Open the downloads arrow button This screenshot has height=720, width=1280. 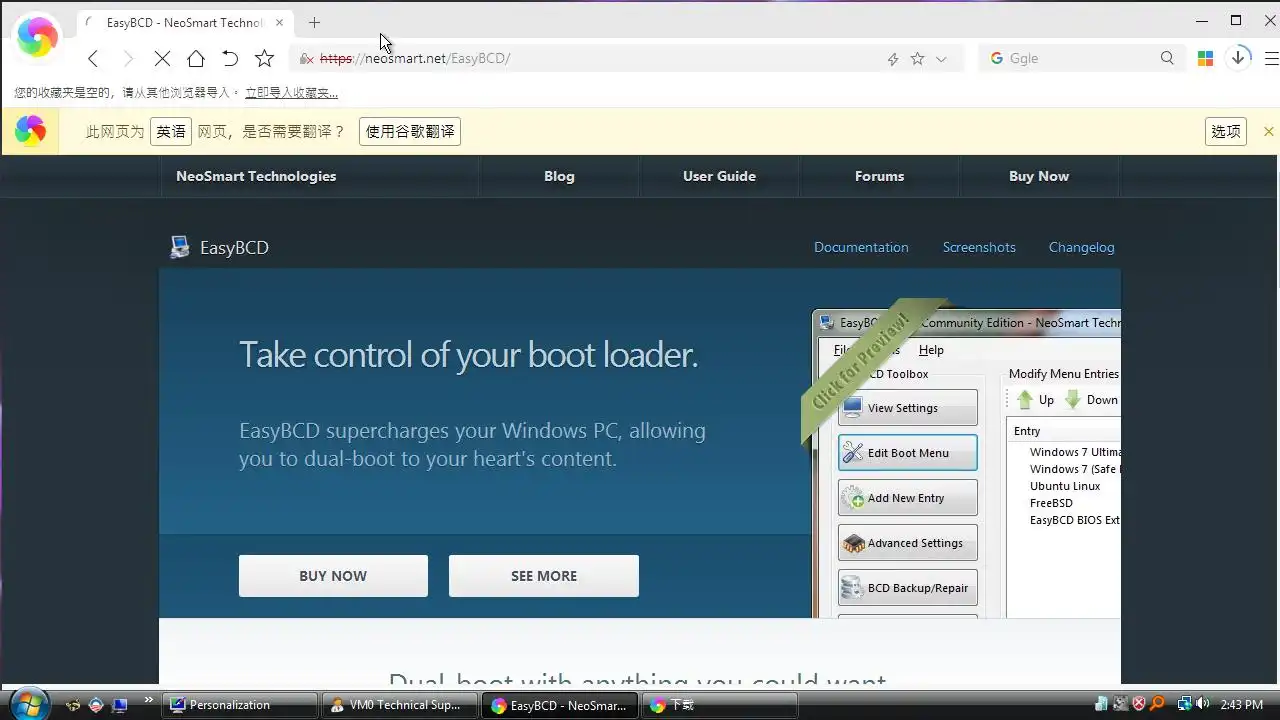coord(1238,57)
